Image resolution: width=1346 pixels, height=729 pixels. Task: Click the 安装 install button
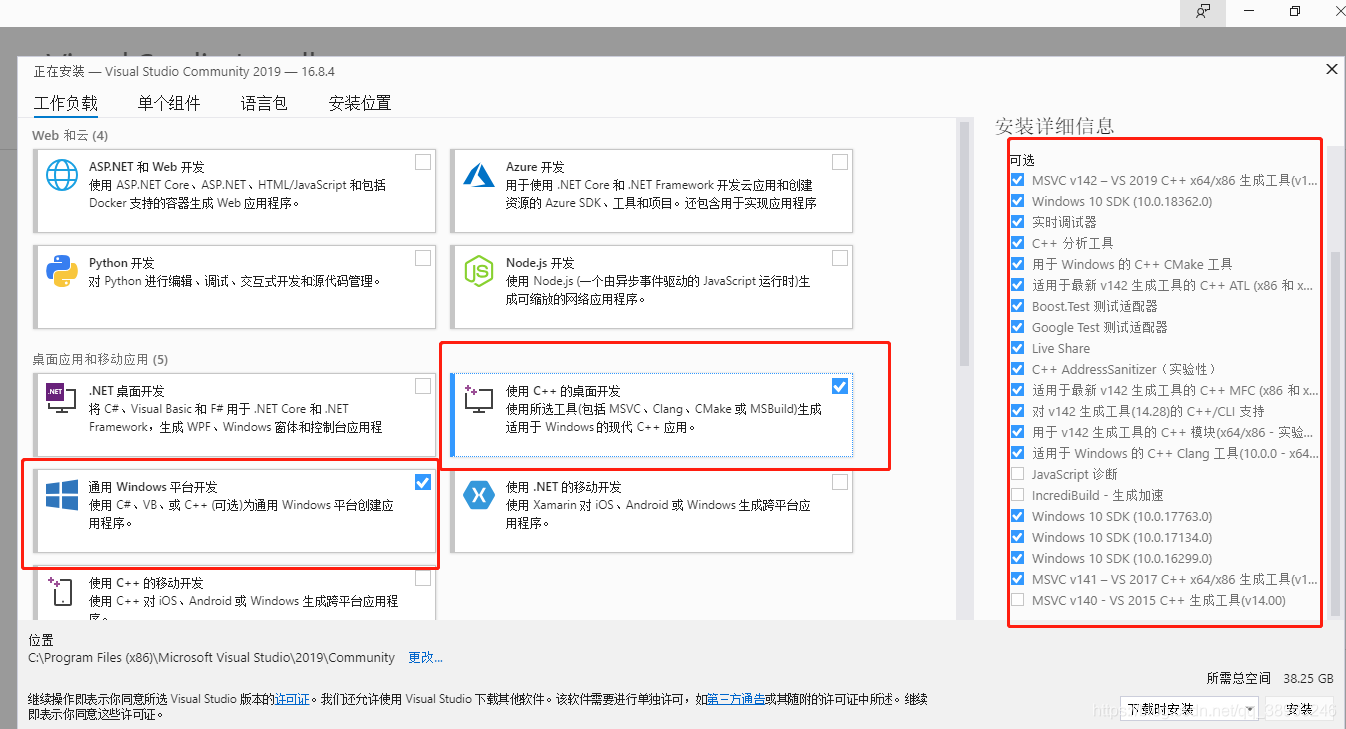(1299, 709)
